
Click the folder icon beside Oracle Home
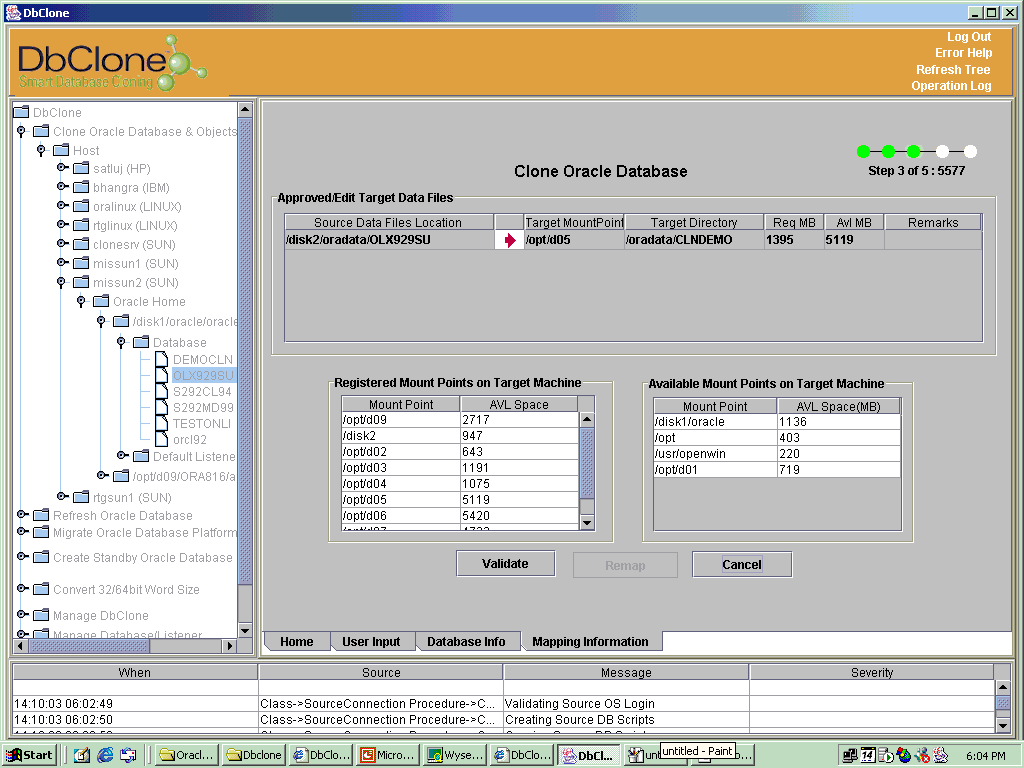(101, 301)
